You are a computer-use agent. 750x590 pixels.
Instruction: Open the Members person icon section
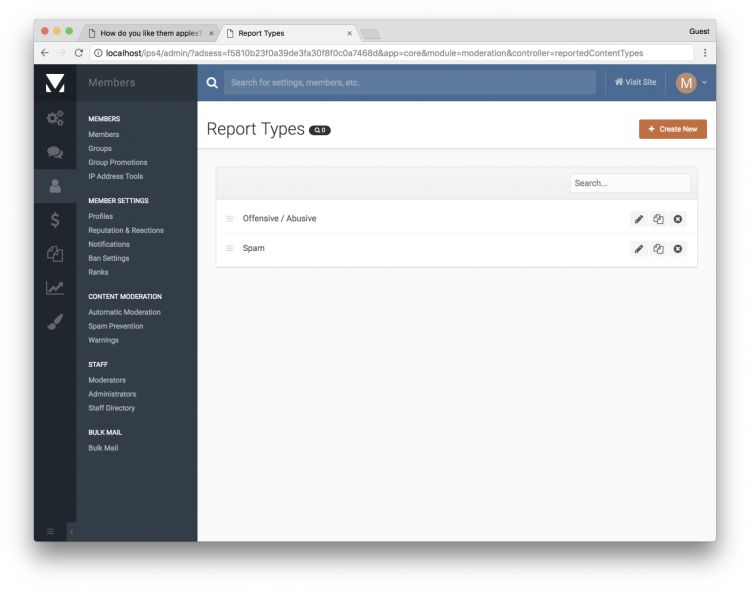point(55,186)
